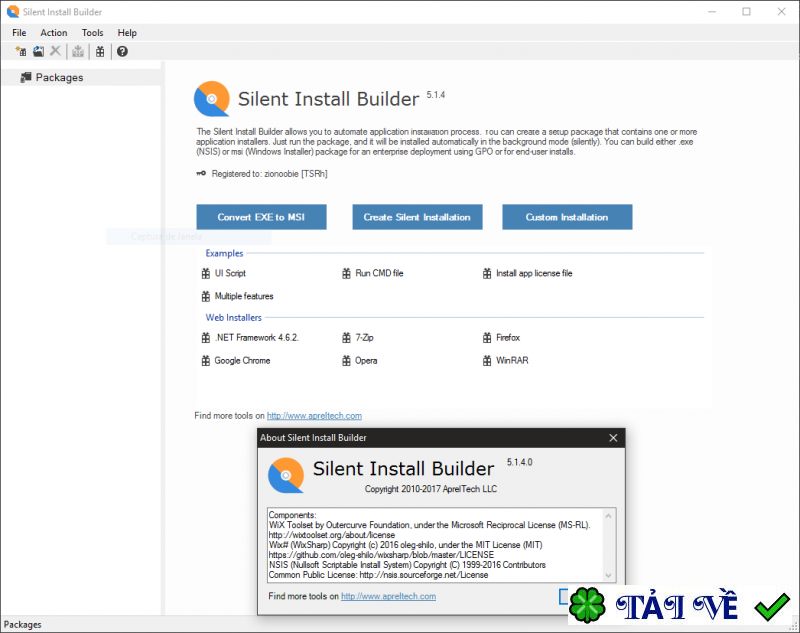800x633 pixels.
Task: Click scroll-down arrow in Components box
Action: 608,575
